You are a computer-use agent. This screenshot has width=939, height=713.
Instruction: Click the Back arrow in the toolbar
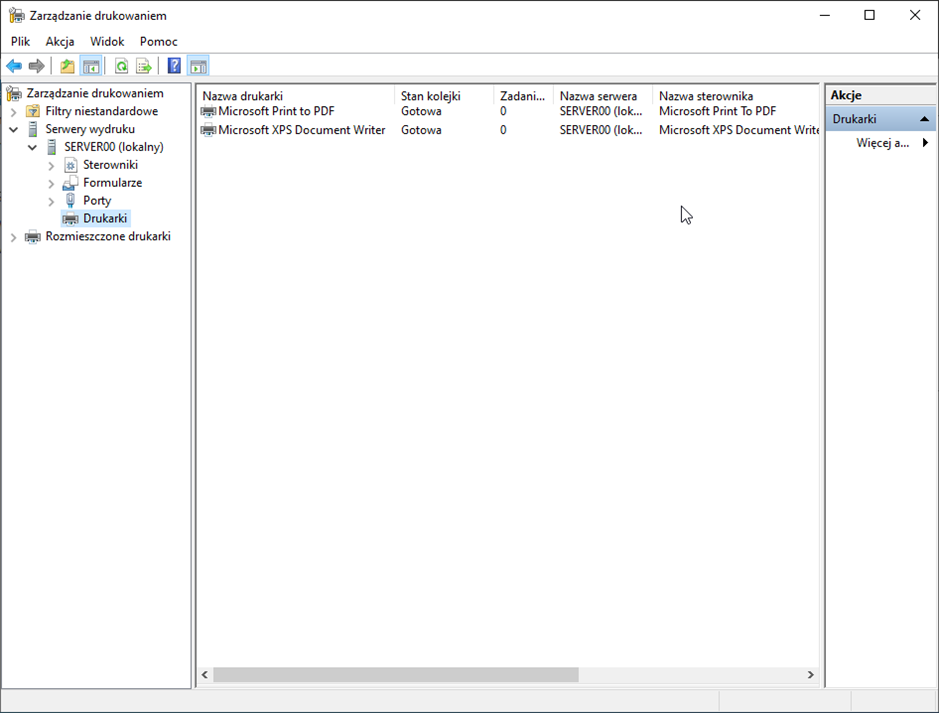point(14,66)
